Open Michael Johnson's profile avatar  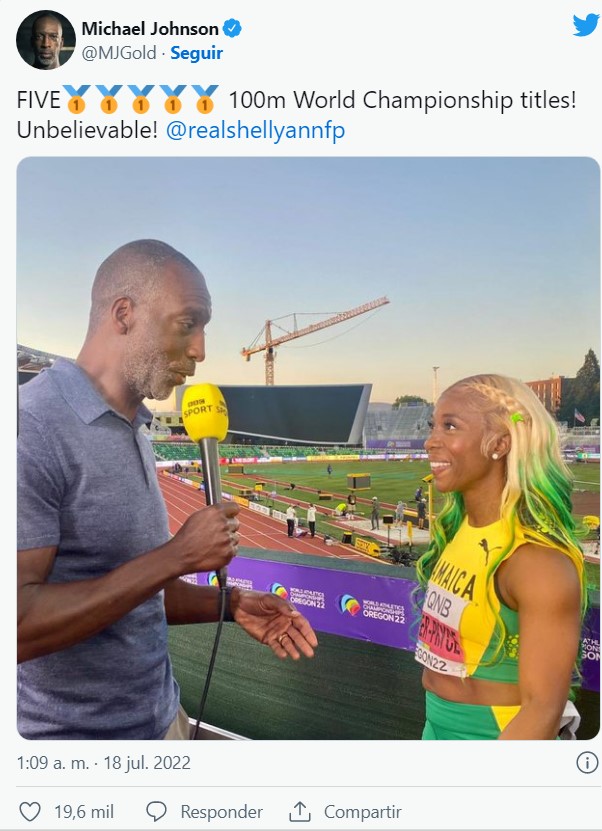coord(46,40)
